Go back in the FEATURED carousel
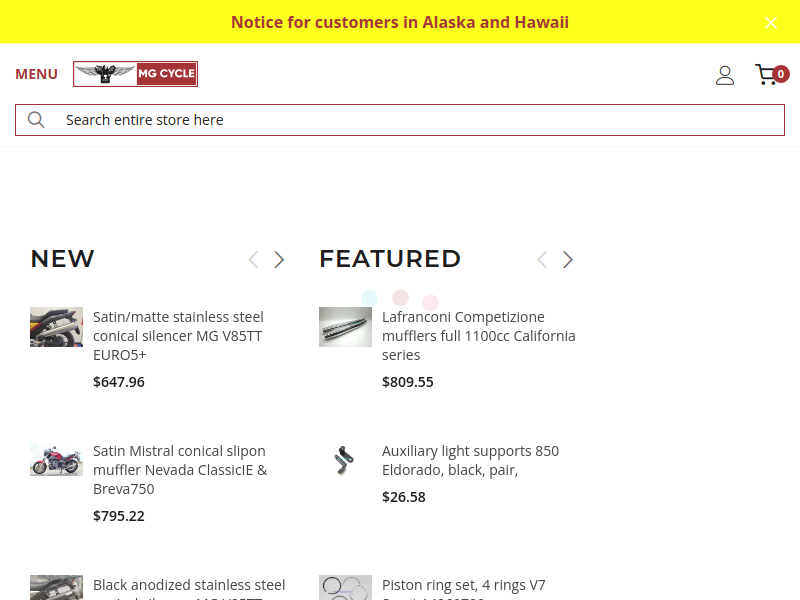The height and width of the screenshot is (600, 800). coord(542,260)
